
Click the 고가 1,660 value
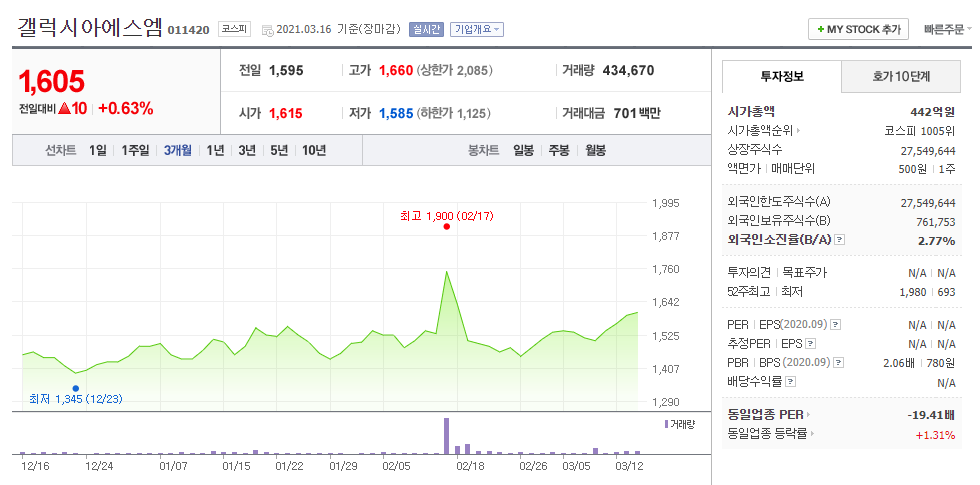point(396,71)
